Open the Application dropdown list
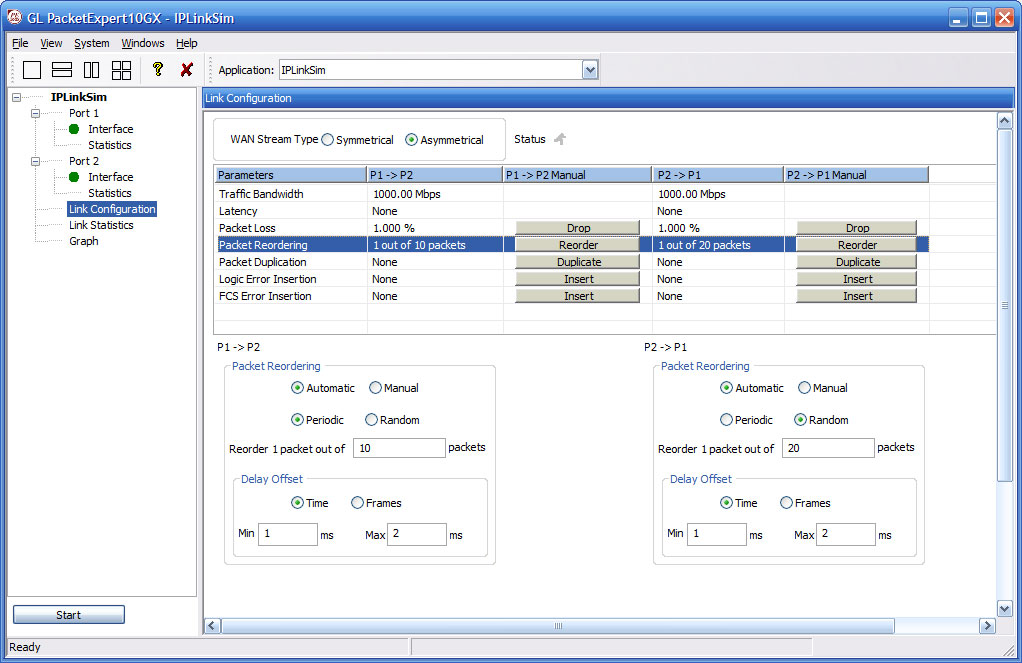This screenshot has width=1022, height=663. (x=590, y=70)
